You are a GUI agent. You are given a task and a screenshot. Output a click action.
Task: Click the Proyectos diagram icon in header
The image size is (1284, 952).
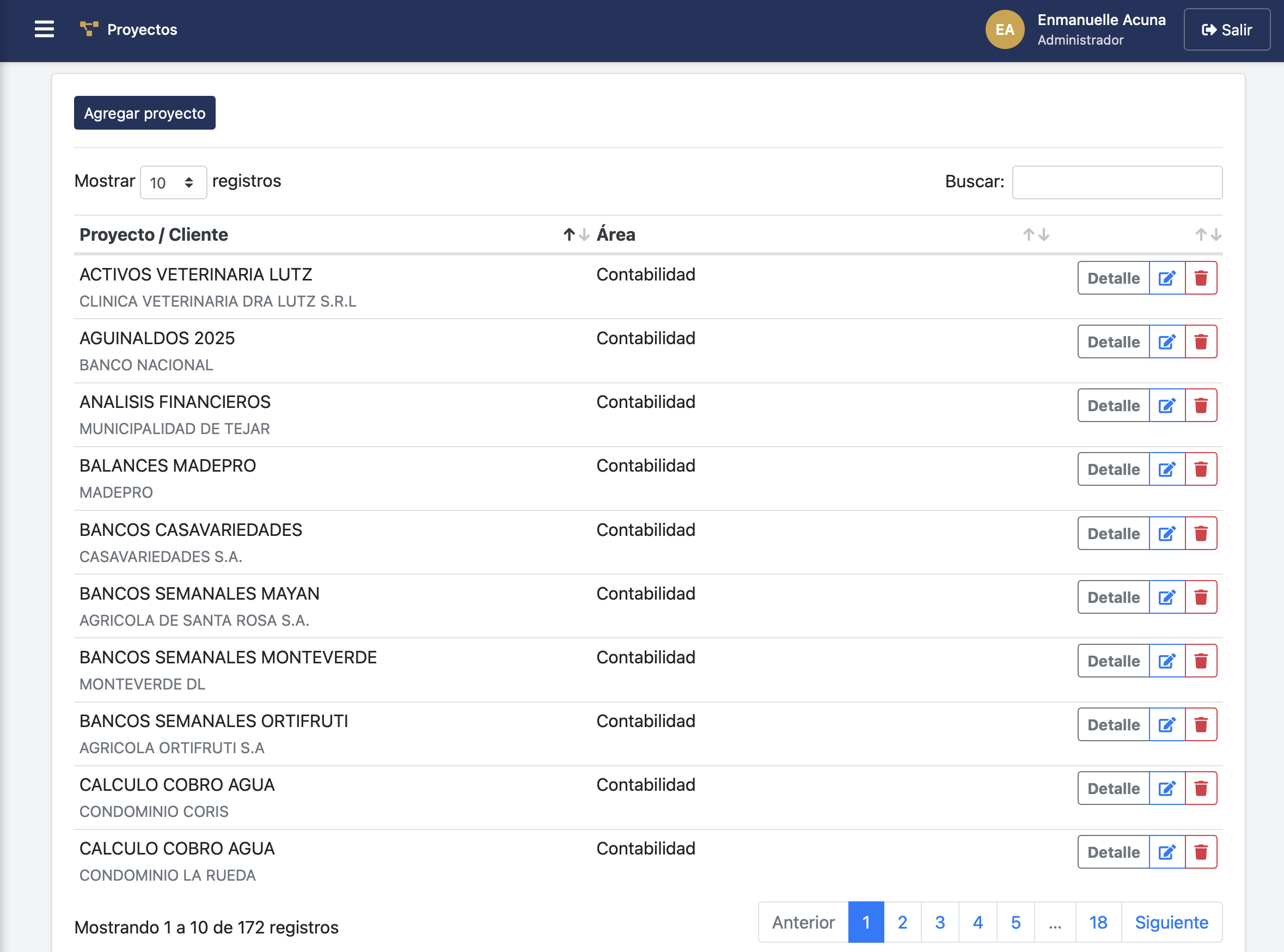(x=89, y=29)
